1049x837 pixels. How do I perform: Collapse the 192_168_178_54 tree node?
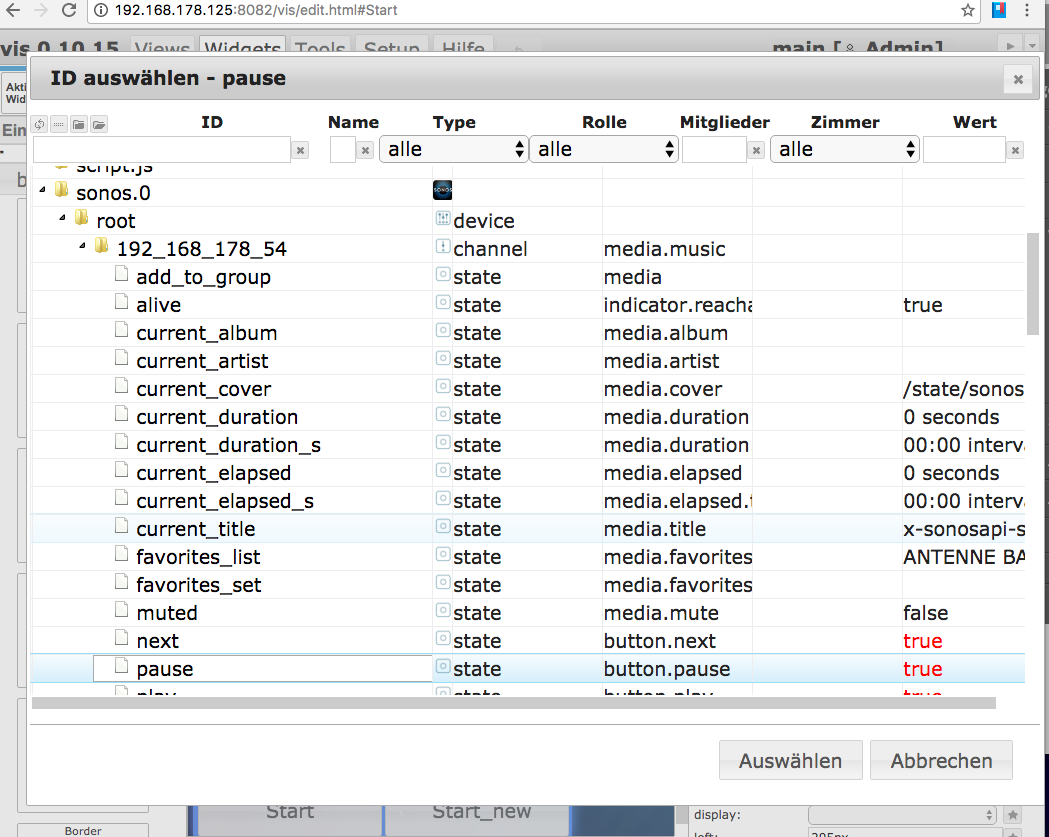click(82, 246)
